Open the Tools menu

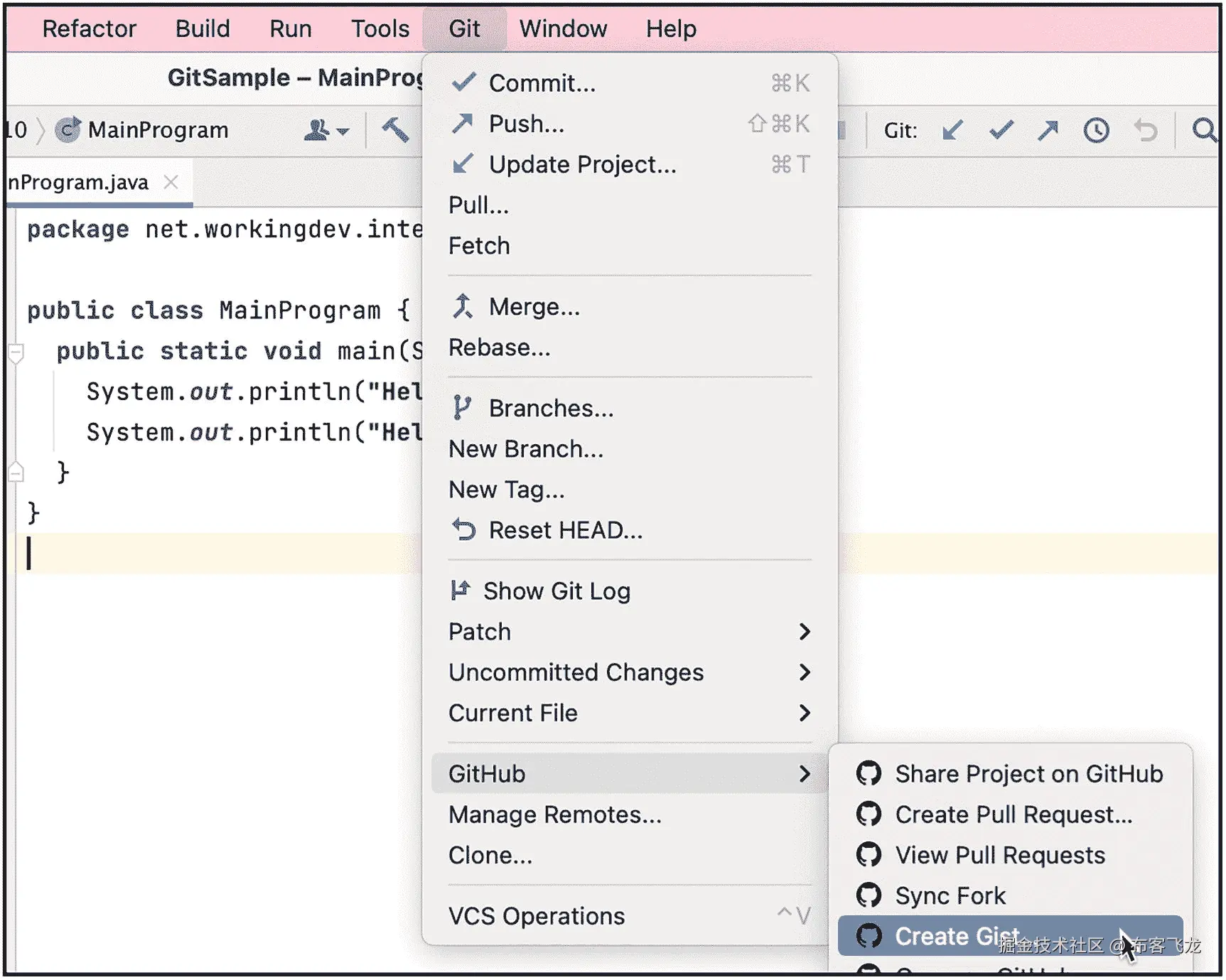tap(380, 29)
